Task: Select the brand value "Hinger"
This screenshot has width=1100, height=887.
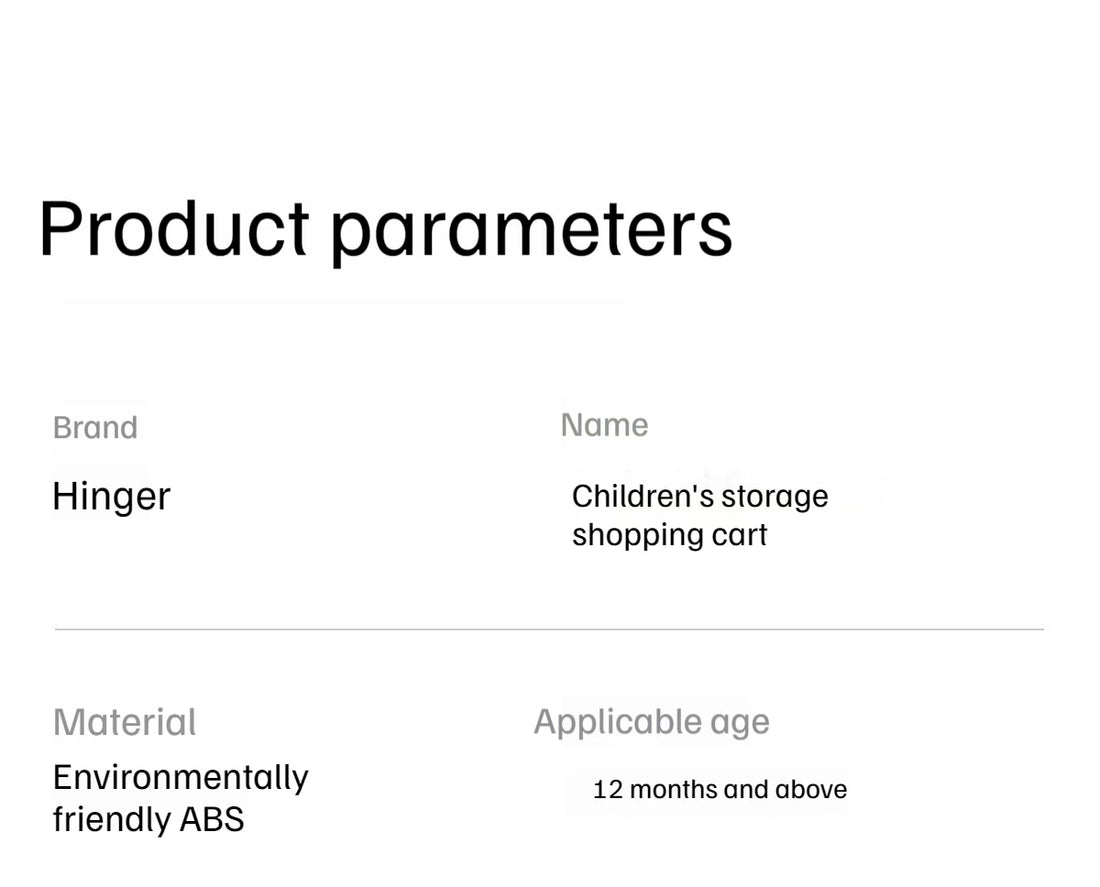Action: [111, 496]
